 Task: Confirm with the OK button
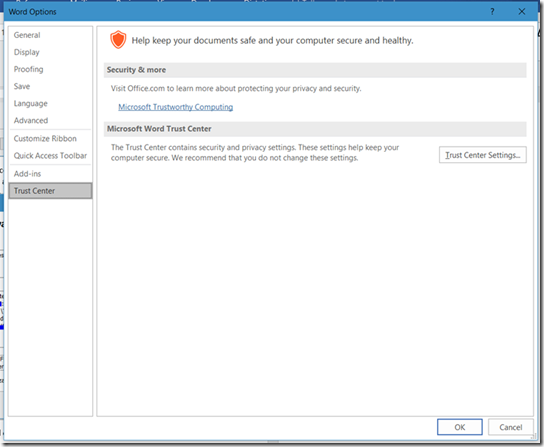click(x=460, y=427)
